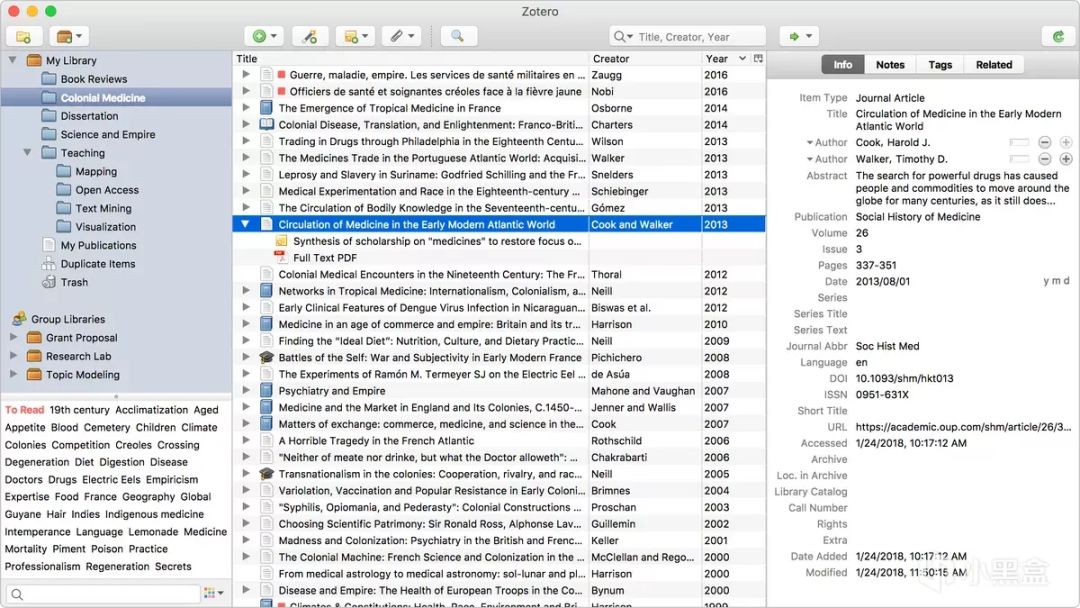The image size is (1080, 608).
Task: Add author after Walker, Timothy D. plus
Action: click(x=1066, y=159)
